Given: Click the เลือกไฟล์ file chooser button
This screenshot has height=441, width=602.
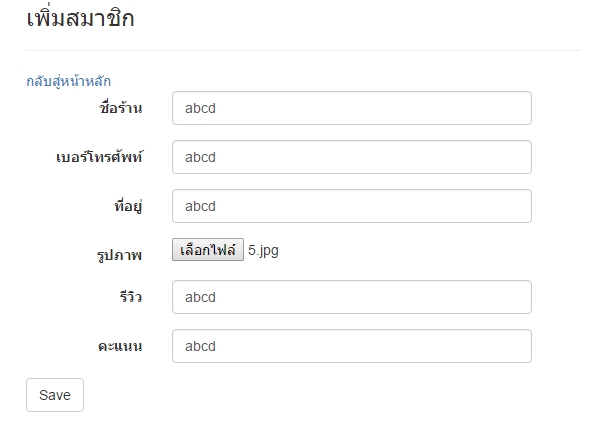Looking at the screenshot, I should (208, 250).
